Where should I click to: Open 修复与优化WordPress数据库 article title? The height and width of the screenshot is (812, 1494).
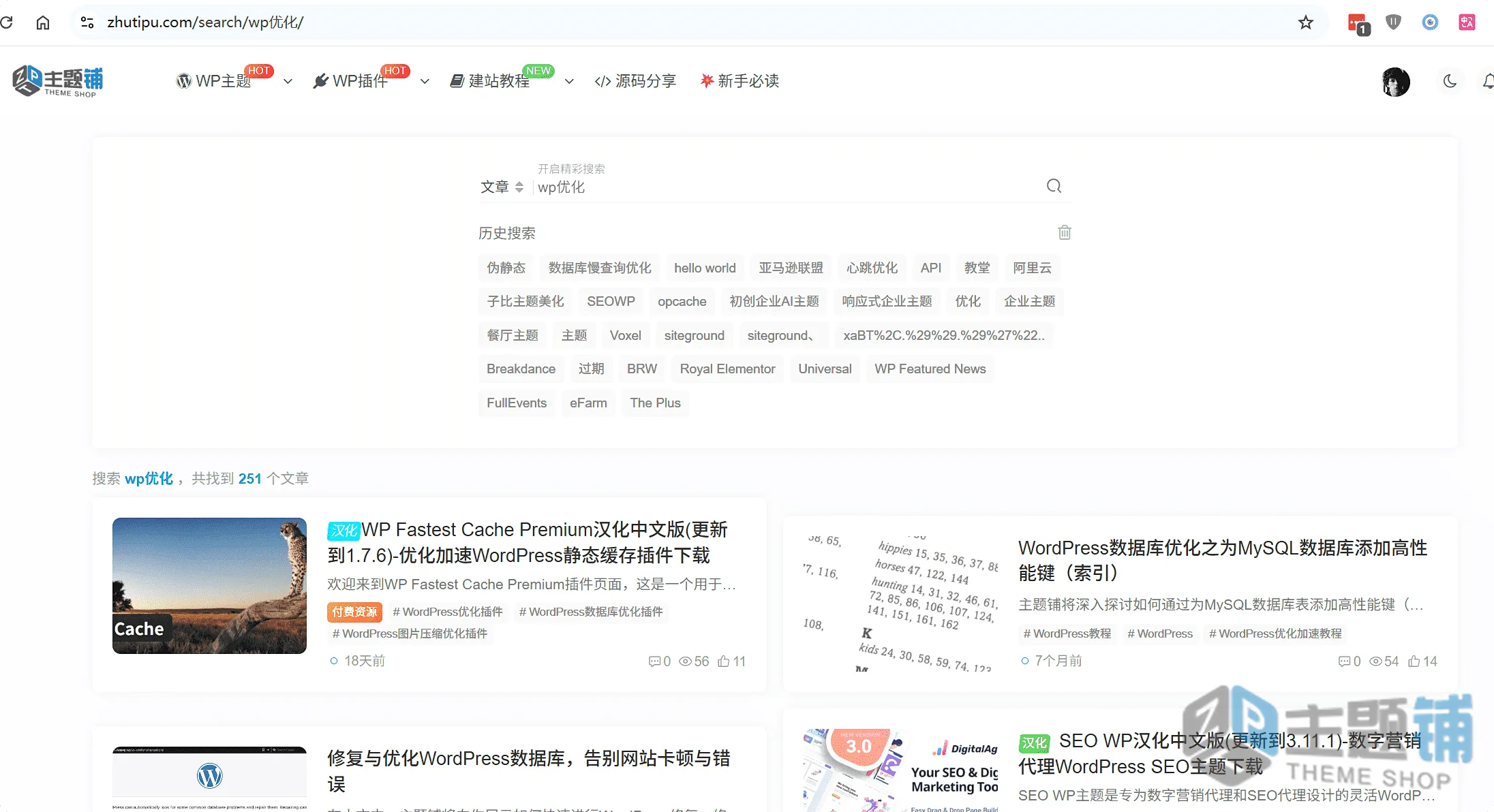[x=529, y=771]
